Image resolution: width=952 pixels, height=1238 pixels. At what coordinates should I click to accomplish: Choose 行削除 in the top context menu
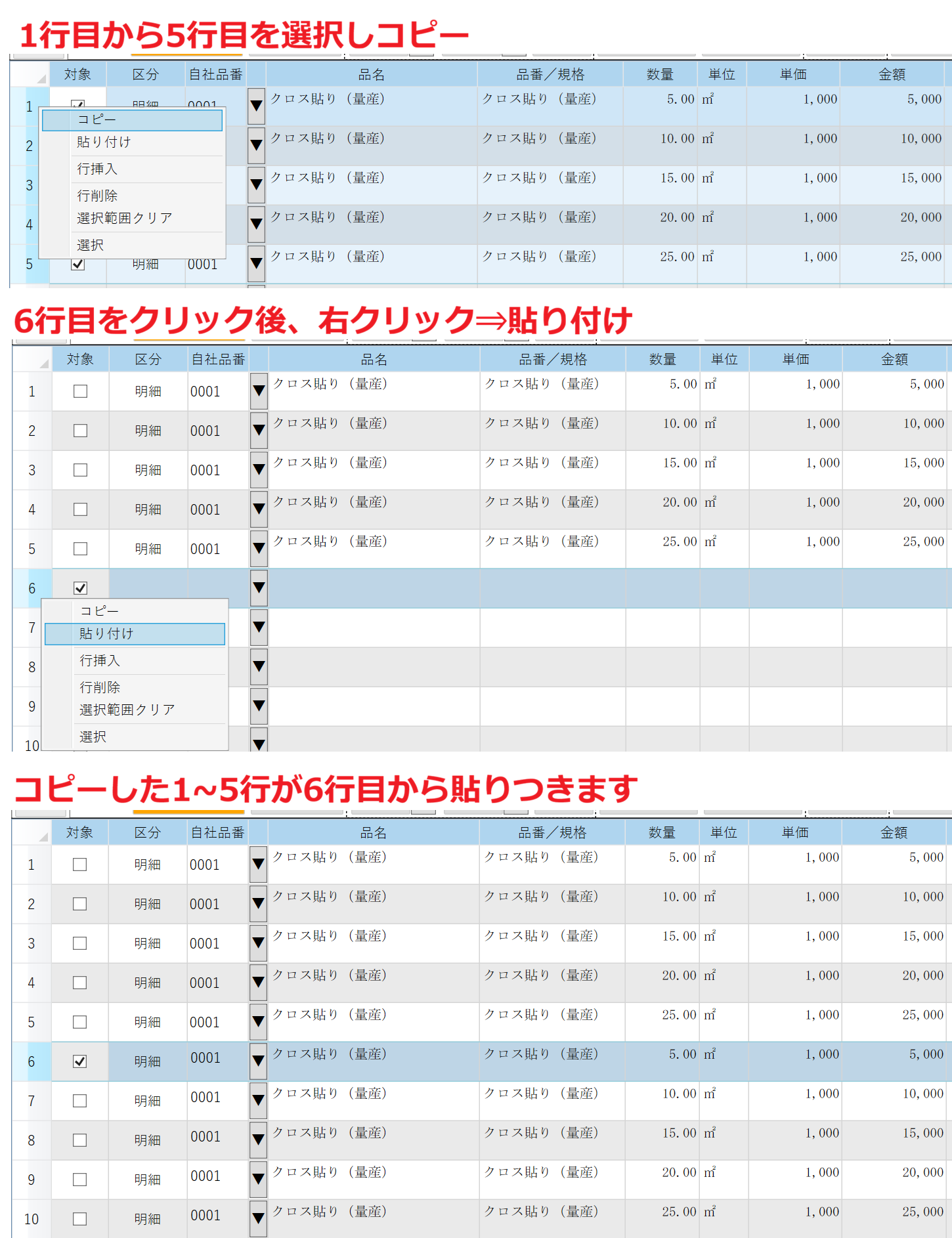tap(97, 196)
